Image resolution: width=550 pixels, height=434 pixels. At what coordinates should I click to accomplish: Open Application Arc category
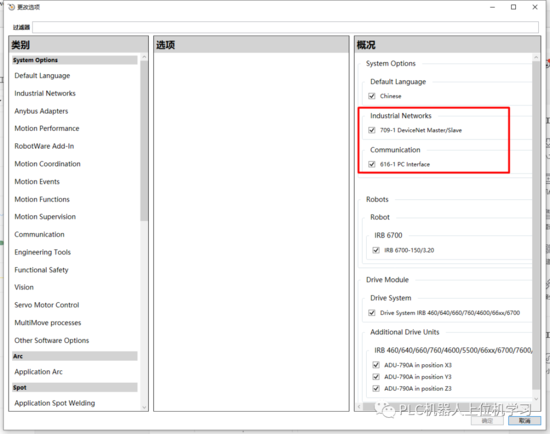[x=38, y=372]
